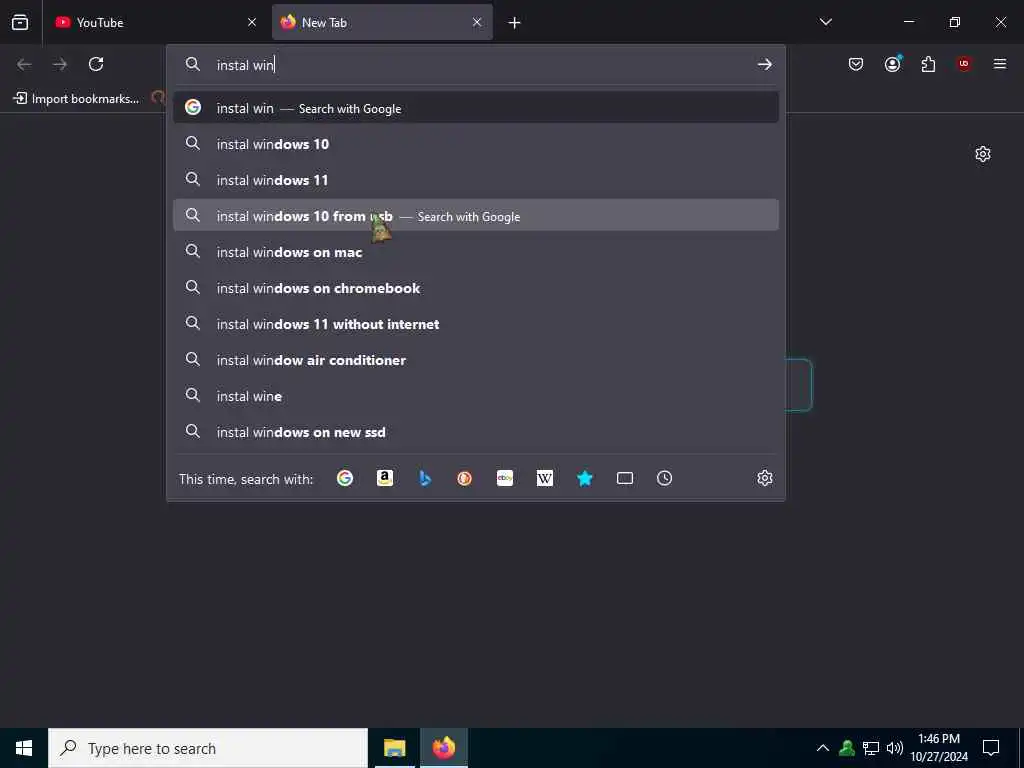This screenshot has width=1024, height=768.
Task: Search open tabs with tab icon
Action: [x=625, y=478]
